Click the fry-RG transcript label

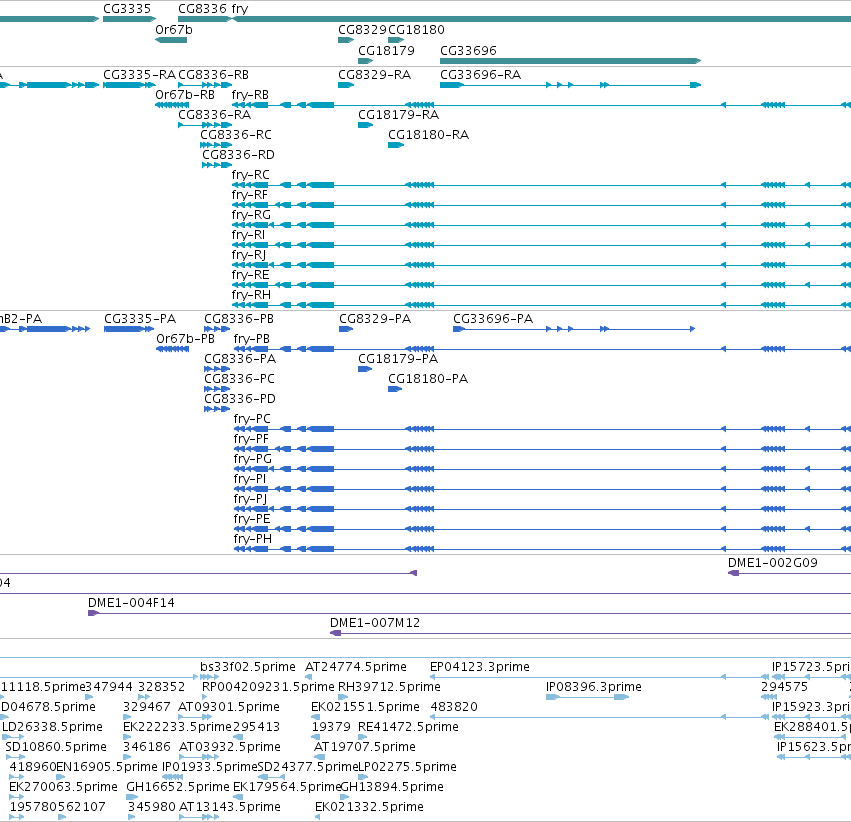point(251,215)
